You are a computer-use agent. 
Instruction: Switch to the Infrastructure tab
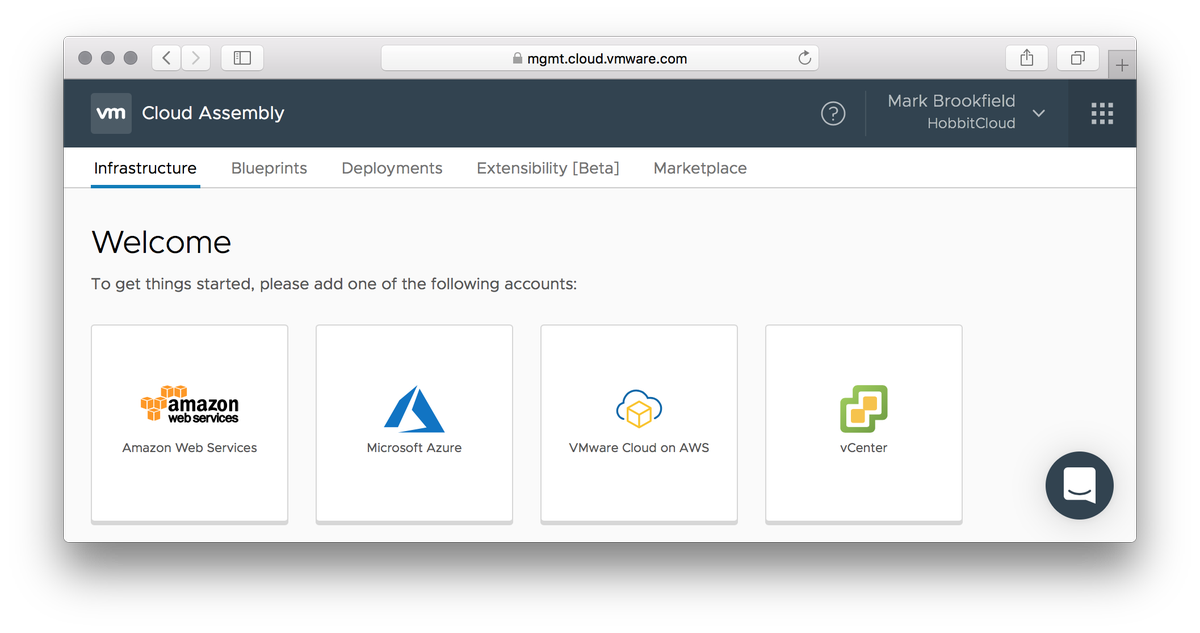click(x=145, y=168)
